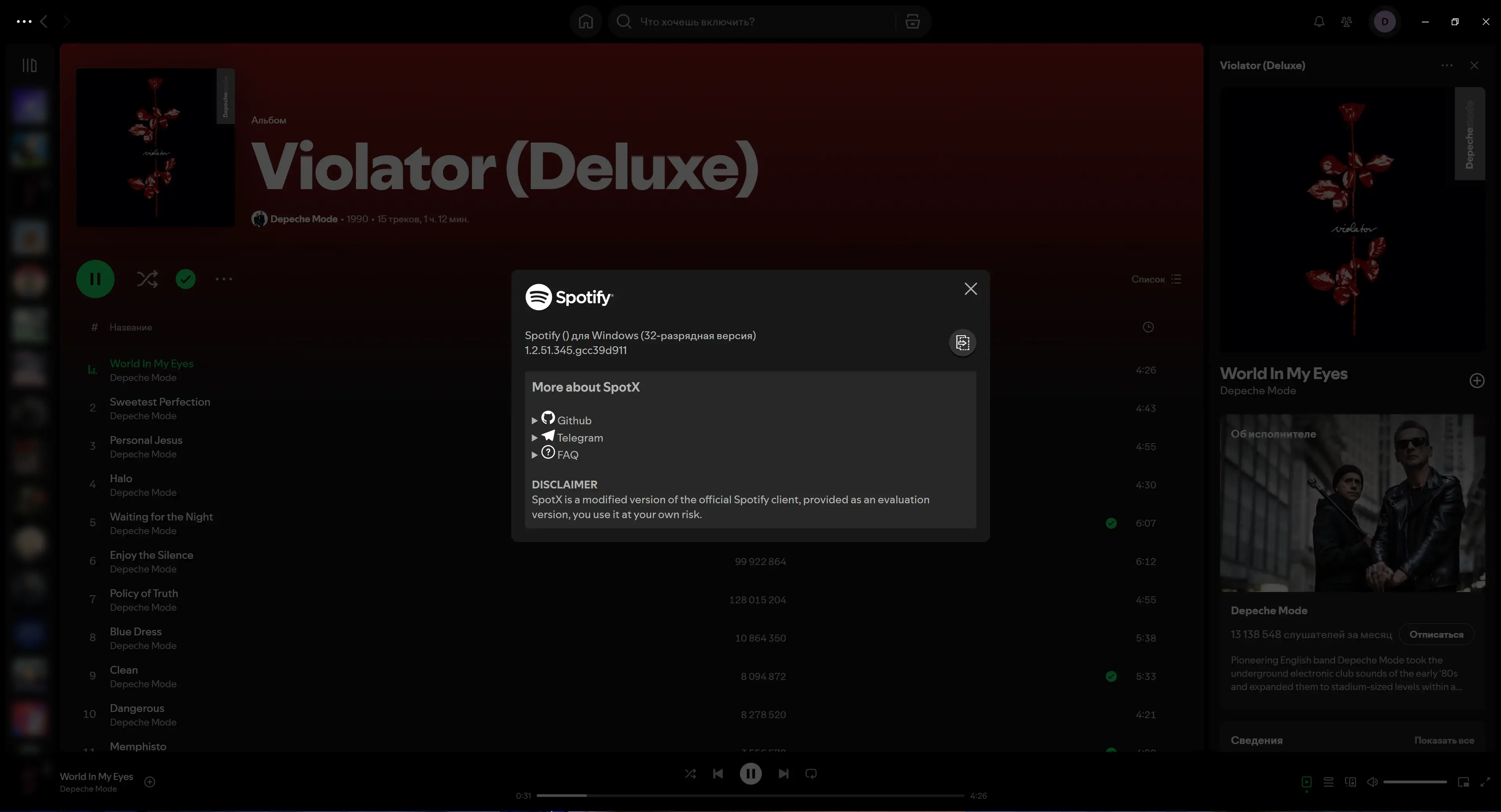This screenshot has width=1501, height=812.
Task: Toggle saved checkmark for Violator album
Action: (x=185, y=279)
